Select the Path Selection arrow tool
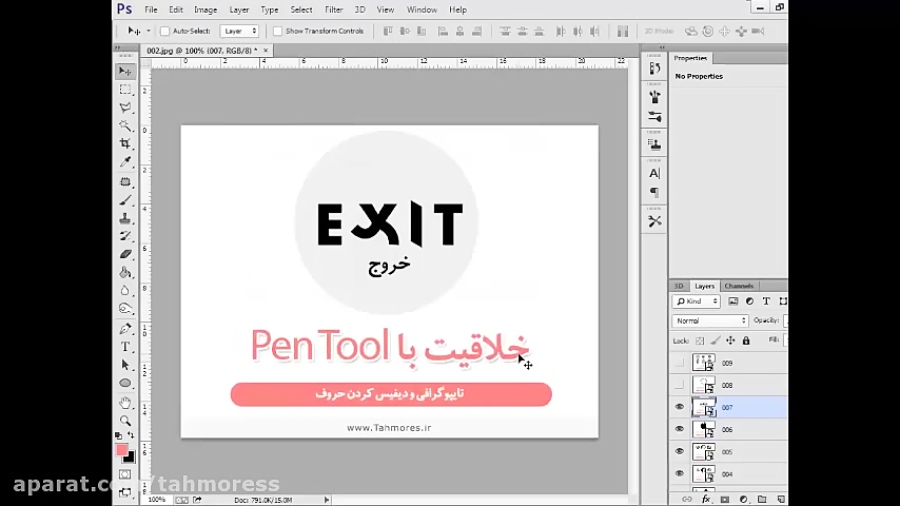Viewport: 900px width, 506px height. 125,365
